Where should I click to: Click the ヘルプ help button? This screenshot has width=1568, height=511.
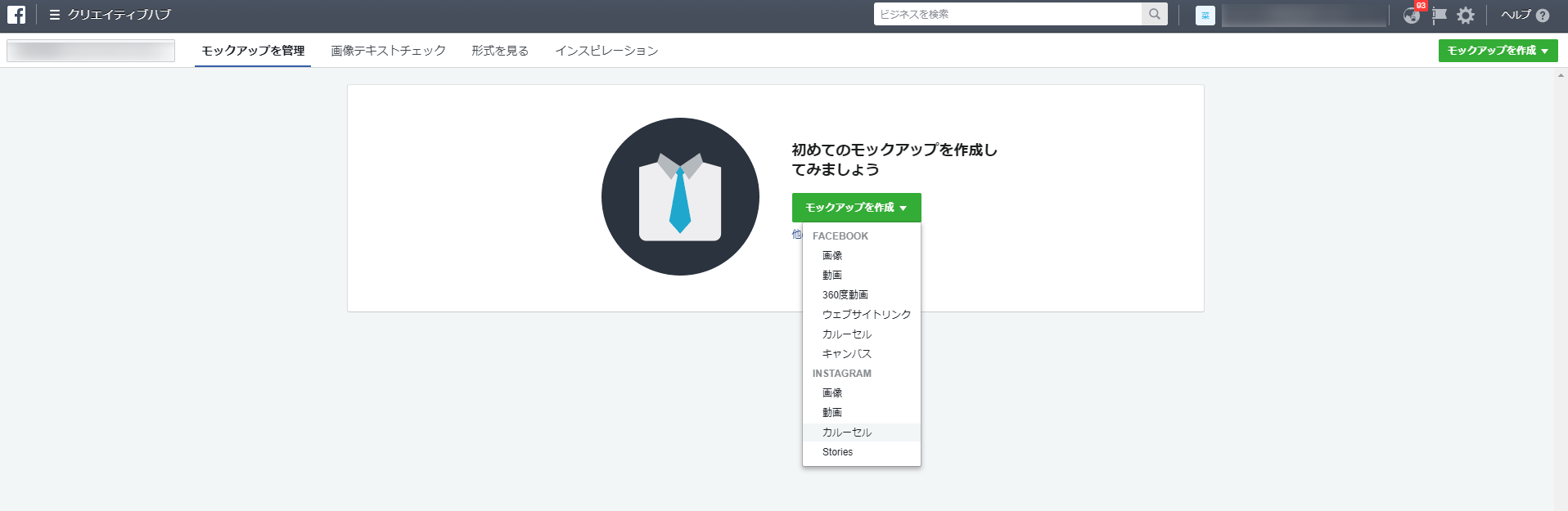1525,15
